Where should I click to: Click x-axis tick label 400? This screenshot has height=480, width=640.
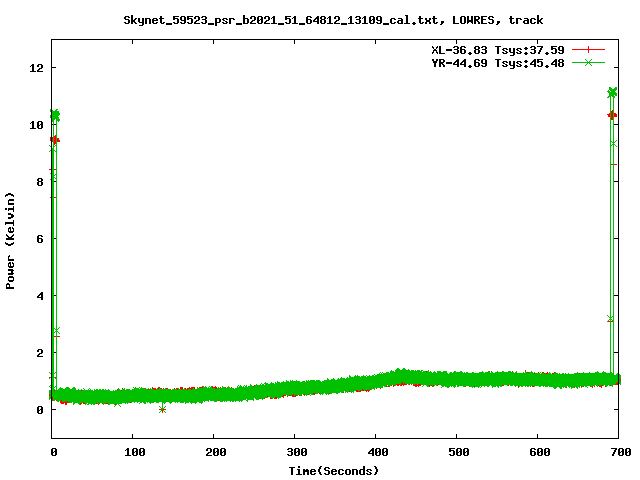(x=378, y=452)
